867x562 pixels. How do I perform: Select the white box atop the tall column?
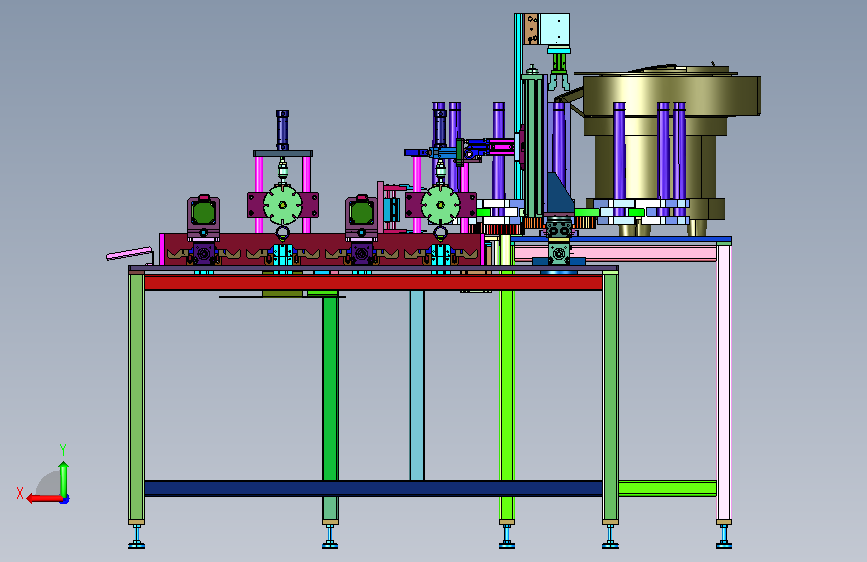(555, 29)
